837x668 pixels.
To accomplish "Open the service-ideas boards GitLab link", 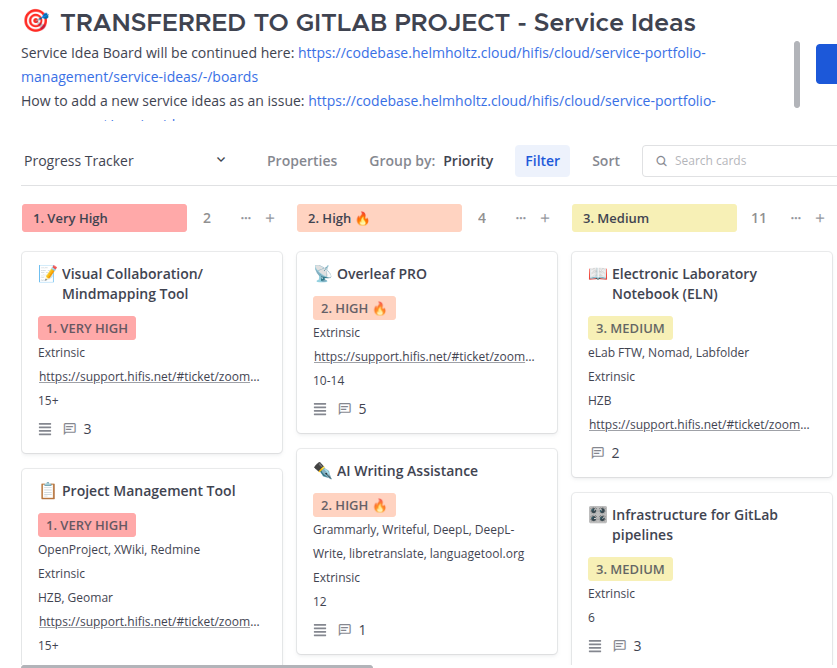I will (x=502, y=52).
